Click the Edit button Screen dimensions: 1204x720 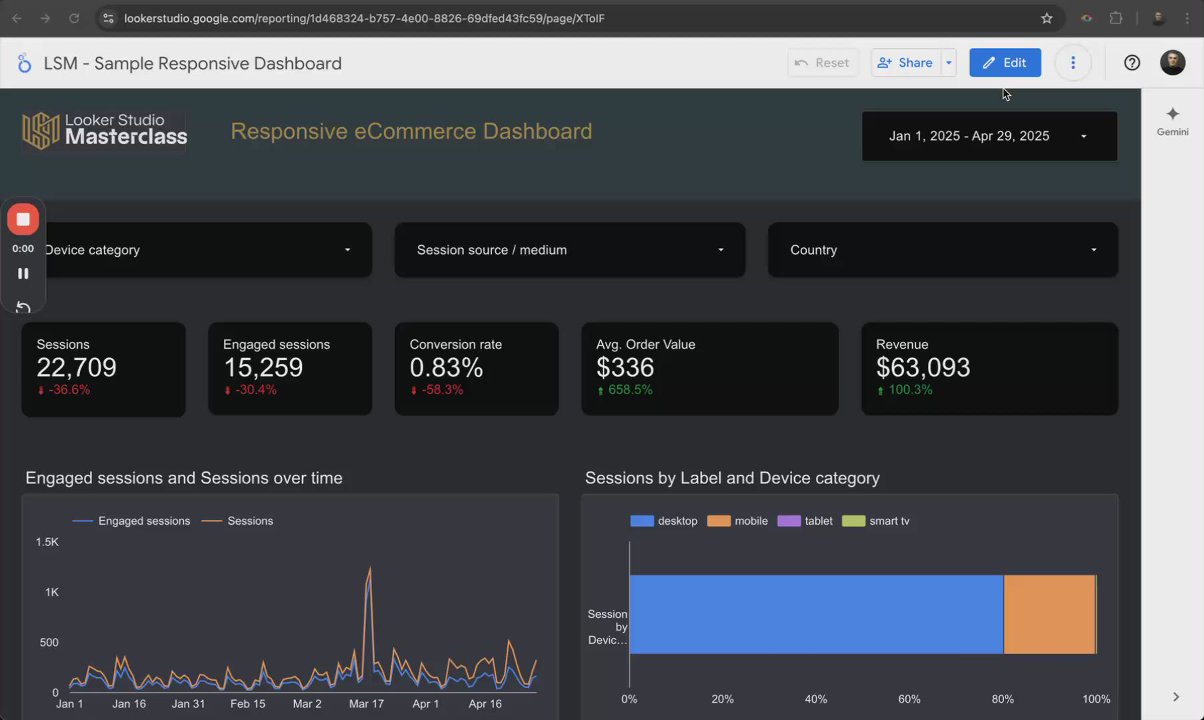[1004, 63]
